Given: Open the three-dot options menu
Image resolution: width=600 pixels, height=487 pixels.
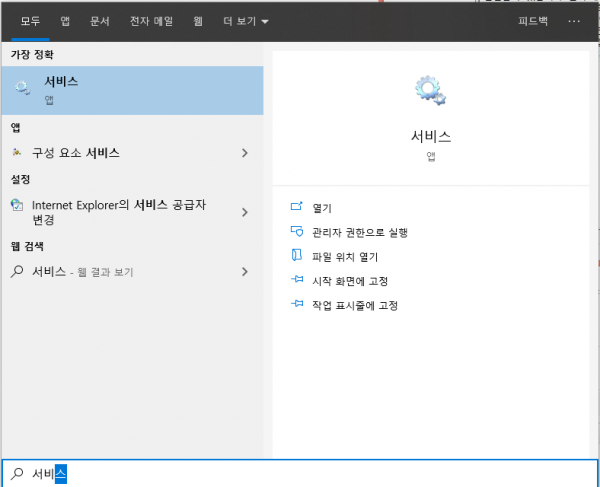Looking at the screenshot, I should tap(574, 21).
